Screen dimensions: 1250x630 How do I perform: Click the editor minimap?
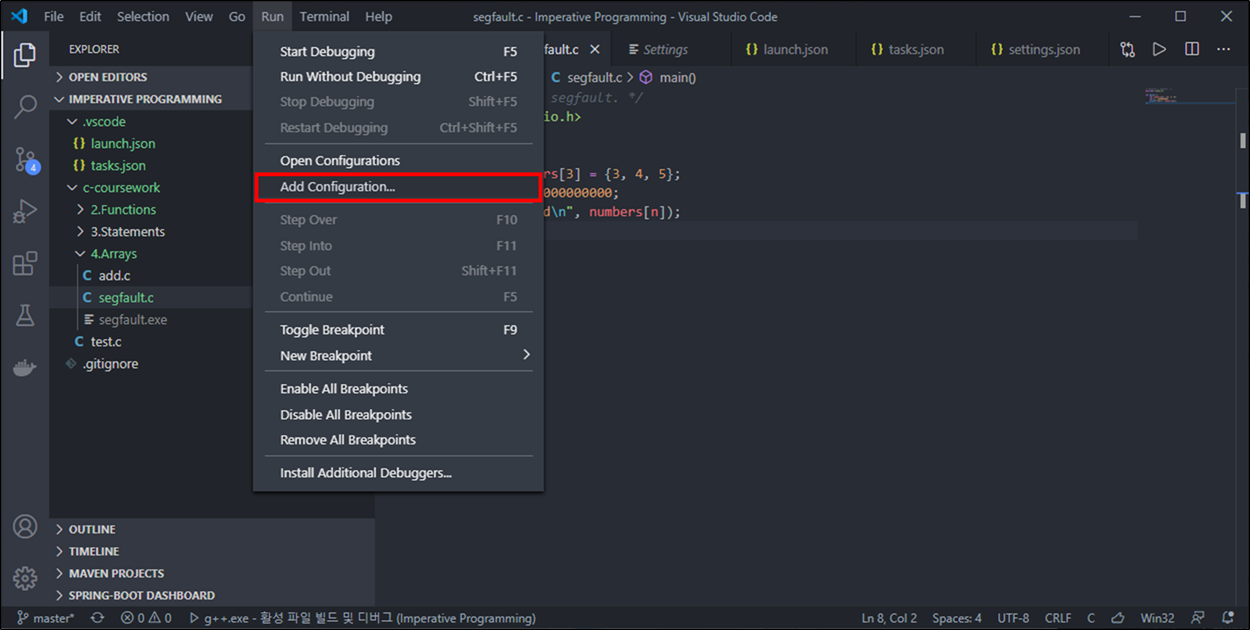point(1188,96)
